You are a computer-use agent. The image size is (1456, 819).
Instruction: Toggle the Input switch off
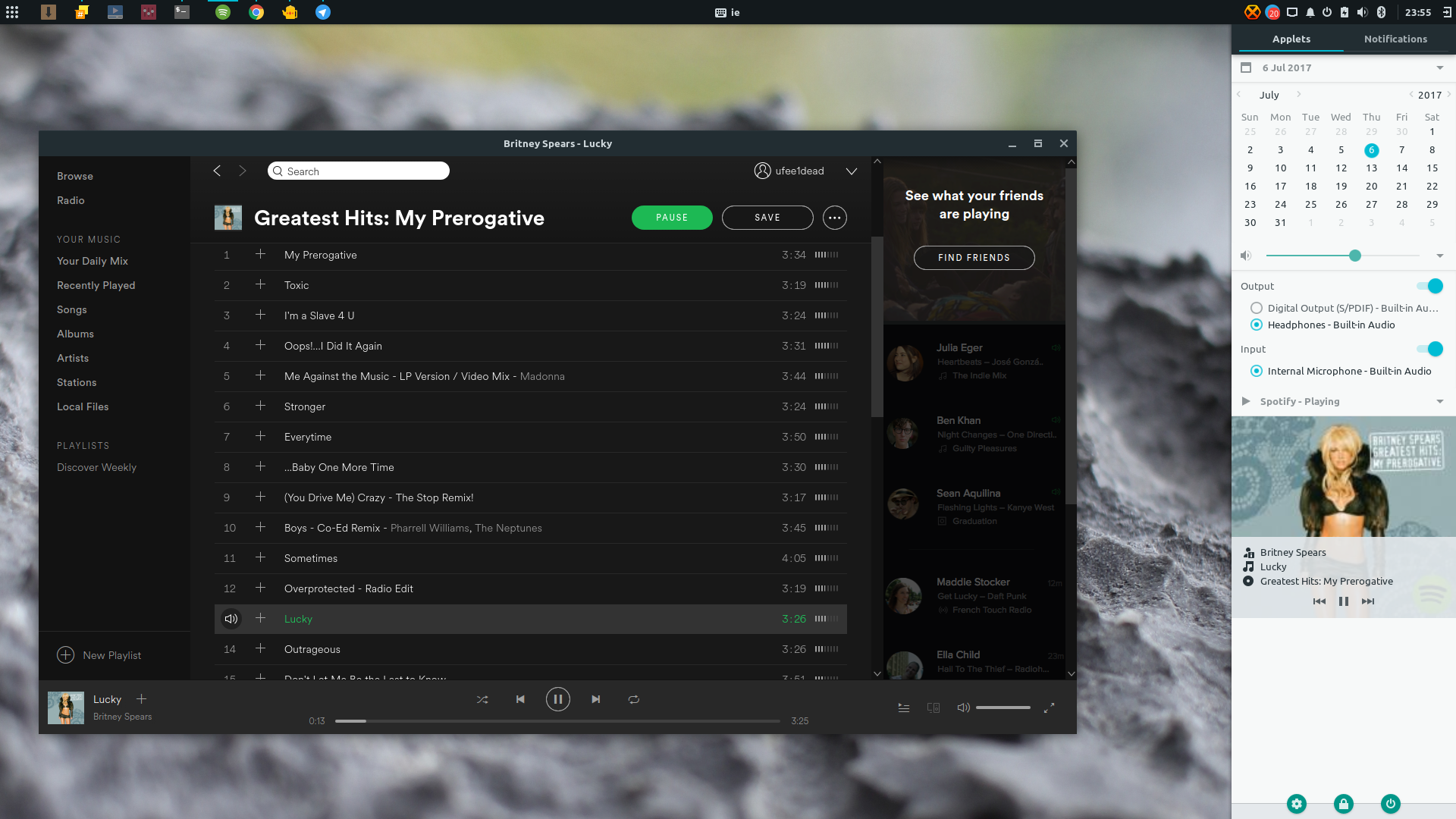point(1430,349)
